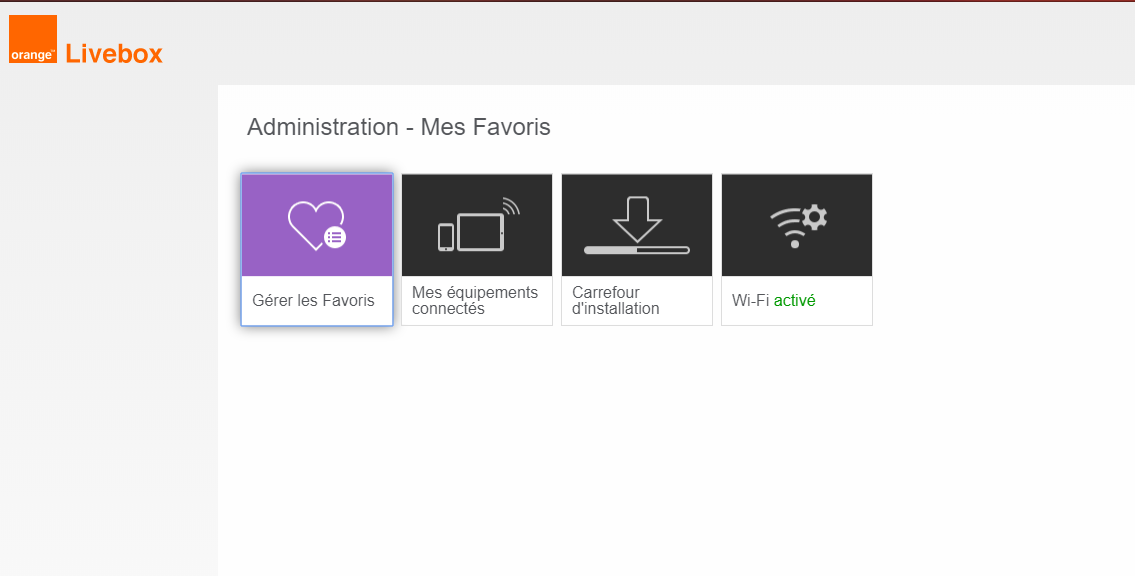Click the installation progress bar

[637, 249]
